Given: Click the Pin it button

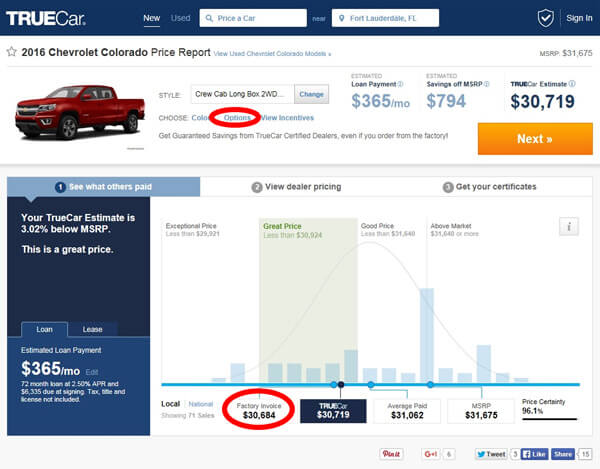Looking at the screenshot, I should (391, 454).
